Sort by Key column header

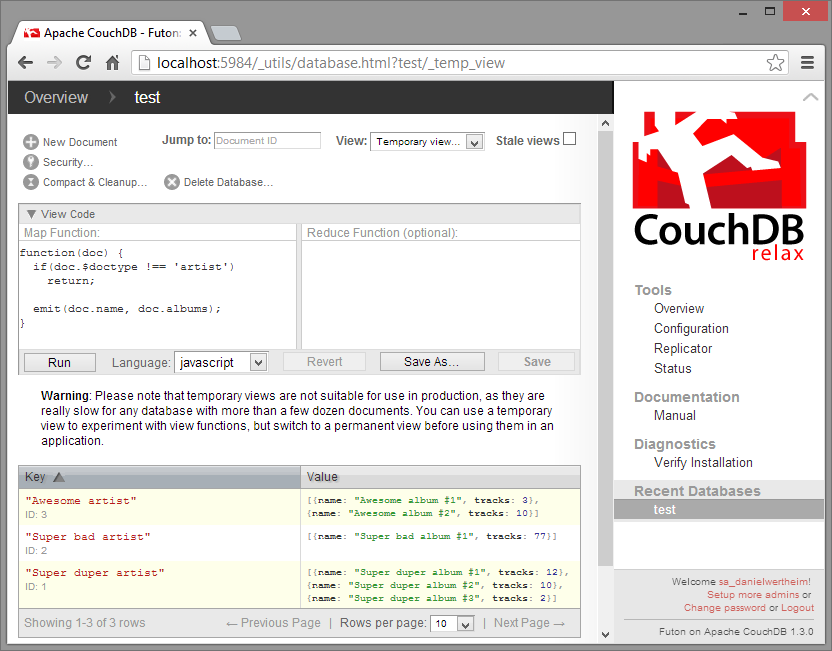(159, 477)
